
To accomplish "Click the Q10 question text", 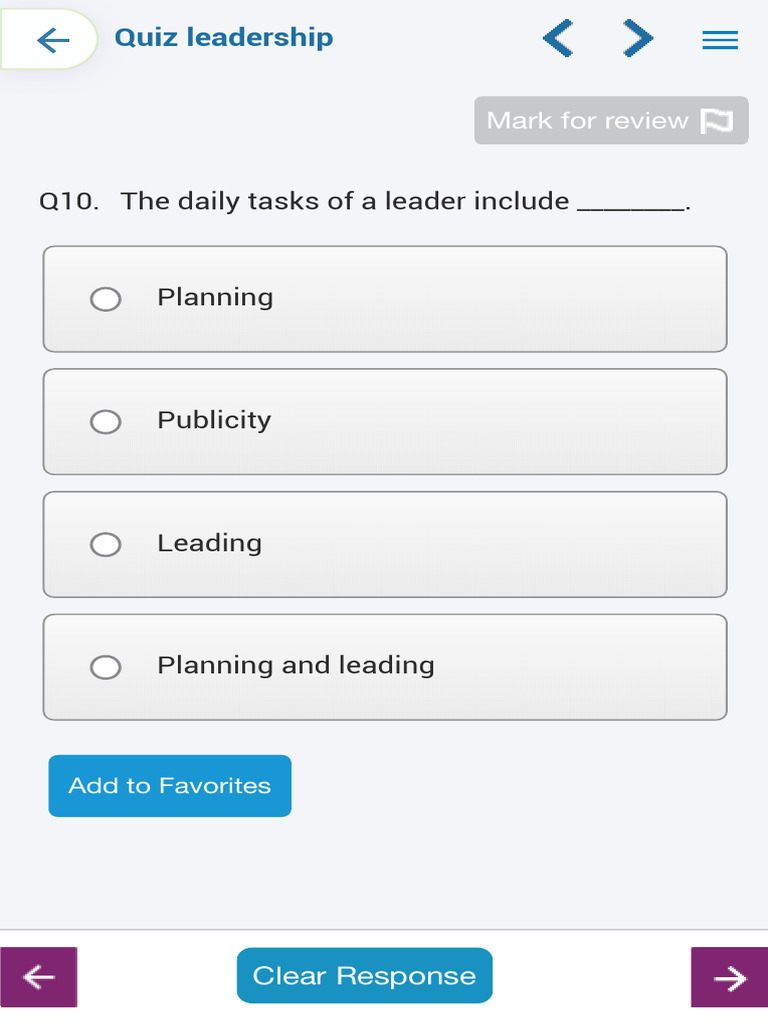I will click(x=365, y=201).
